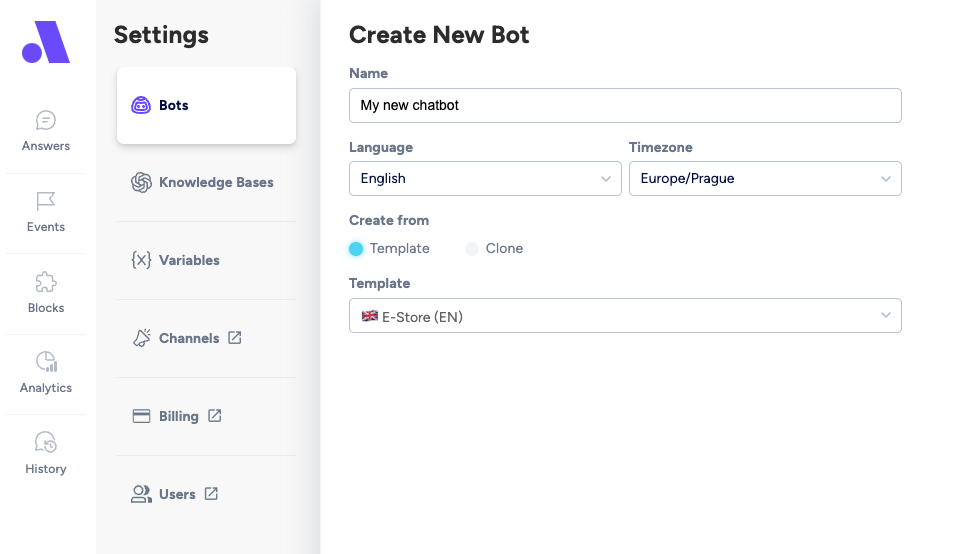Open the Analytics chart icon
Image resolution: width=967 pixels, height=554 pixels.
pyautogui.click(x=46, y=362)
